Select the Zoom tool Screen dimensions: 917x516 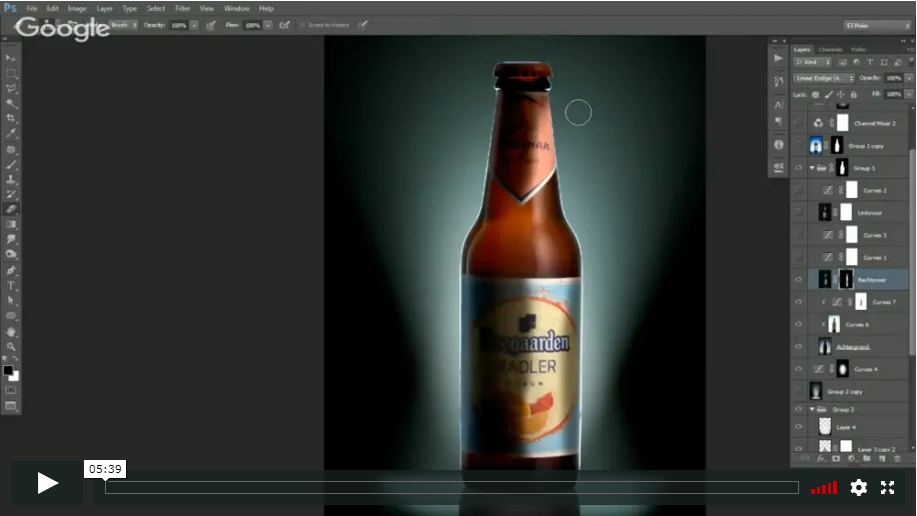point(11,346)
